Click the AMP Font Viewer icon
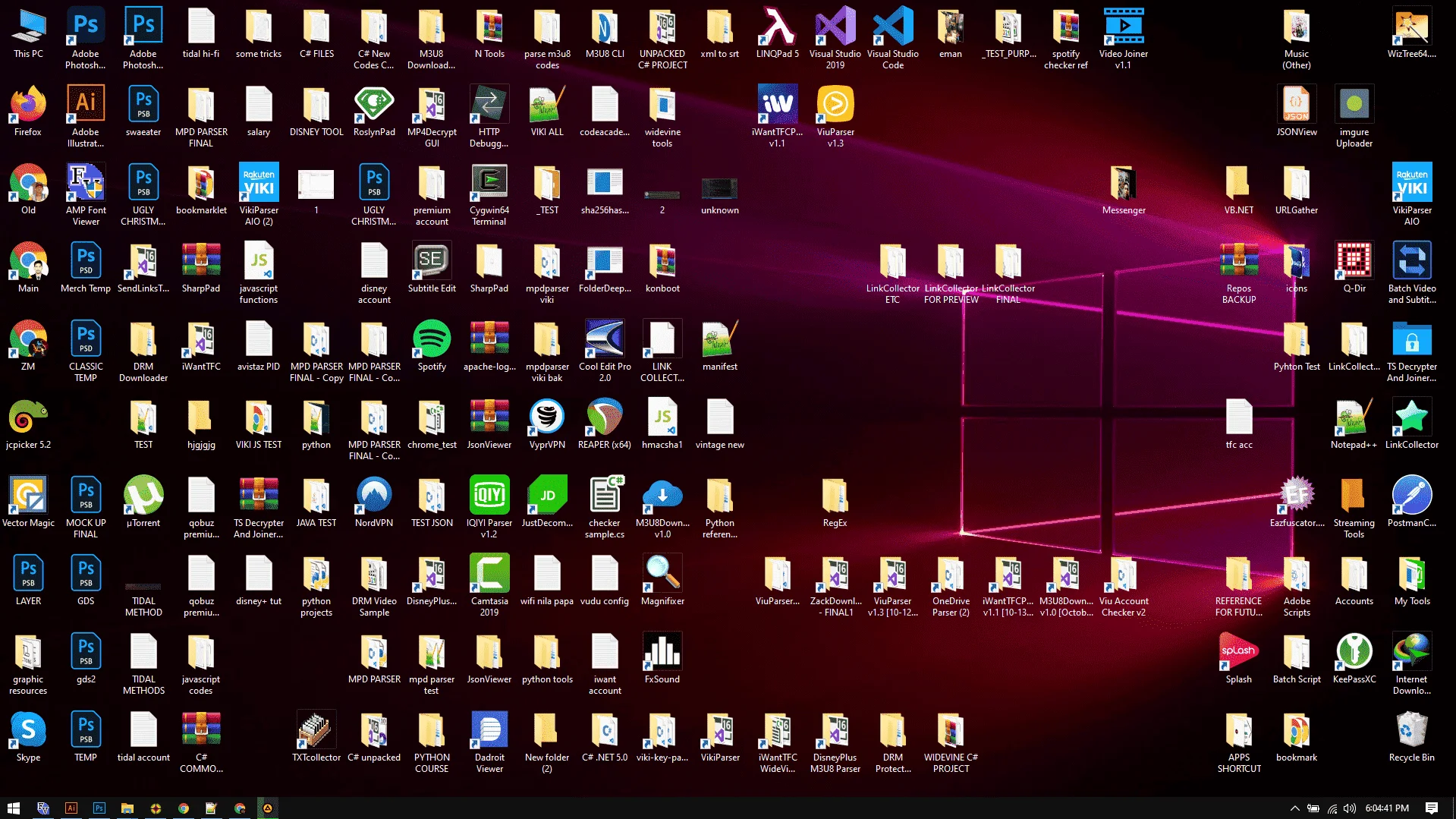The width and height of the screenshot is (1456, 819). [x=86, y=195]
